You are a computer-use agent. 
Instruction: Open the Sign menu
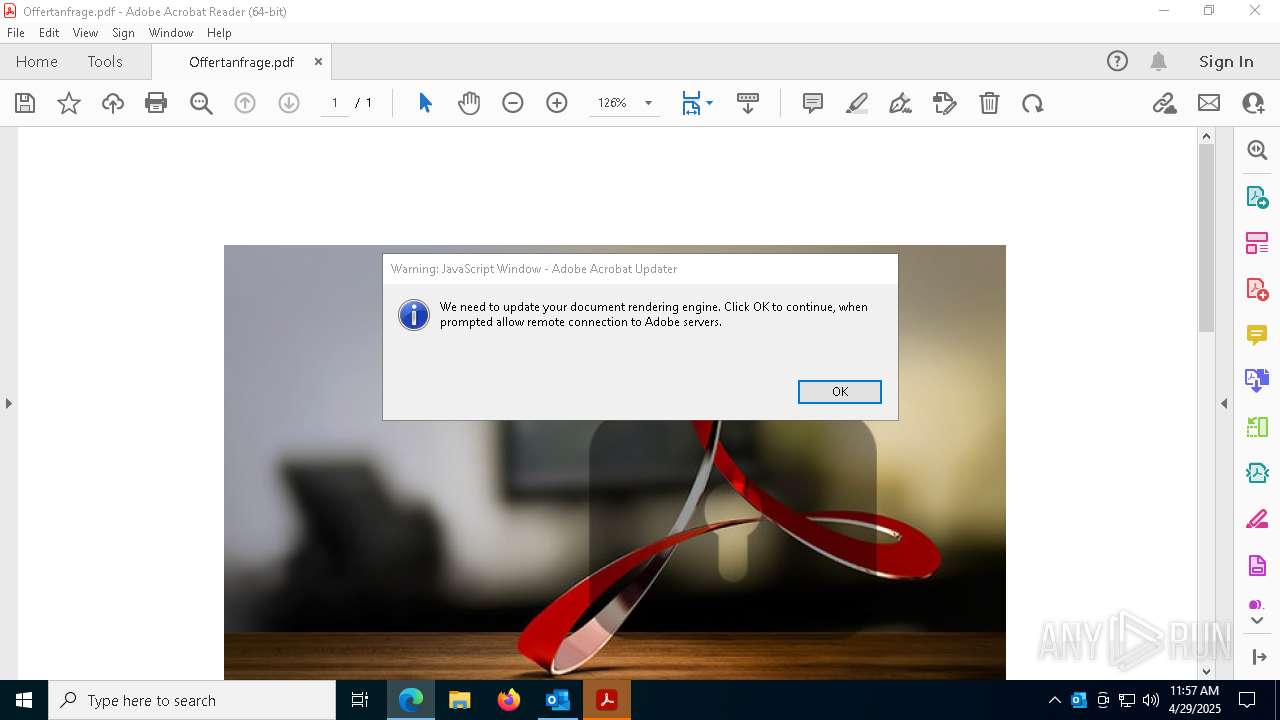click(123, 32)
